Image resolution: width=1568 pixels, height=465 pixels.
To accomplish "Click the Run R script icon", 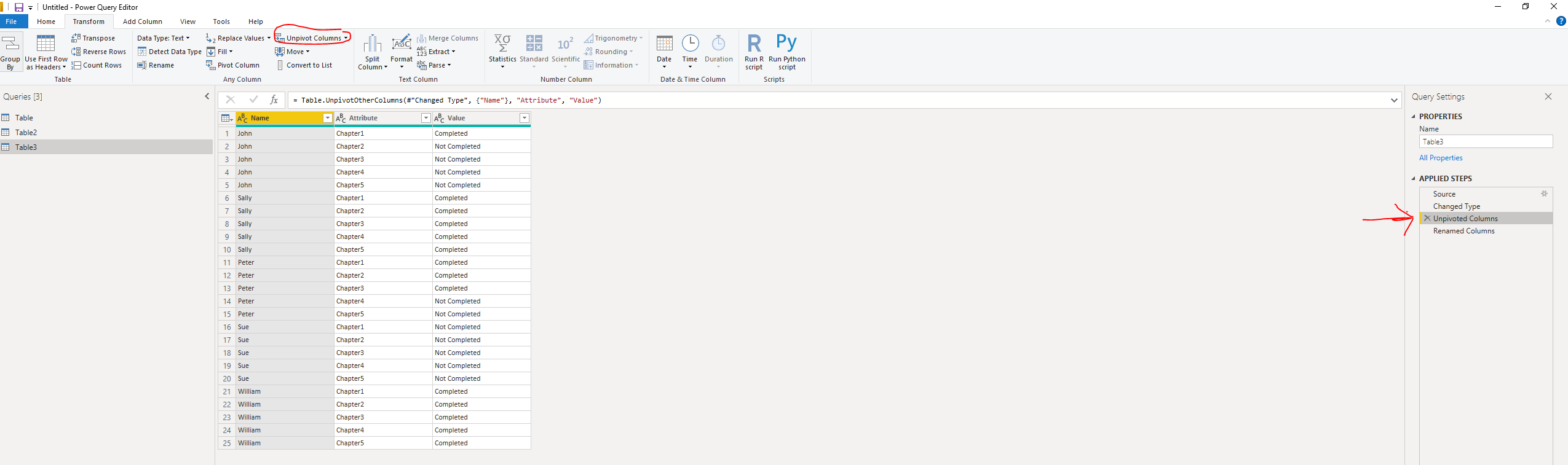I will 754,43.
